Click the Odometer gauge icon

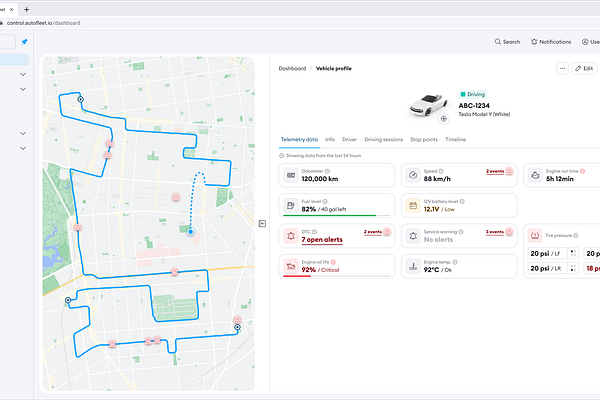pyautogui.click(x=291, y=175)
